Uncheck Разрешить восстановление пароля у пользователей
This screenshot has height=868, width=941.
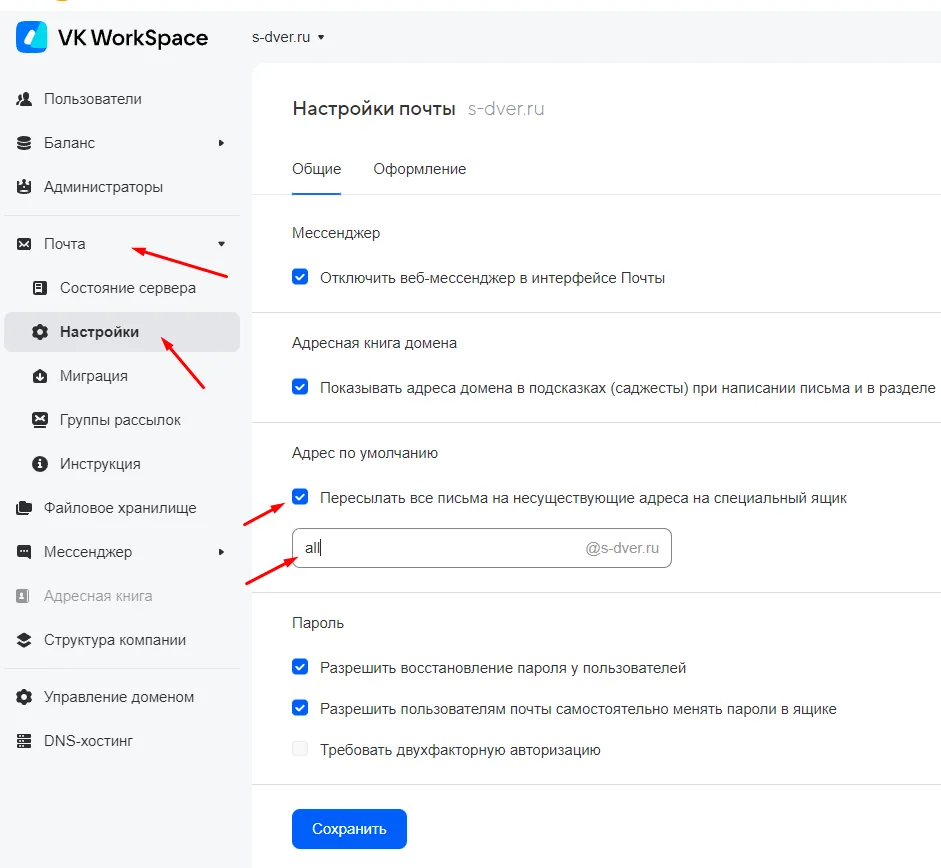pos(300,667)
